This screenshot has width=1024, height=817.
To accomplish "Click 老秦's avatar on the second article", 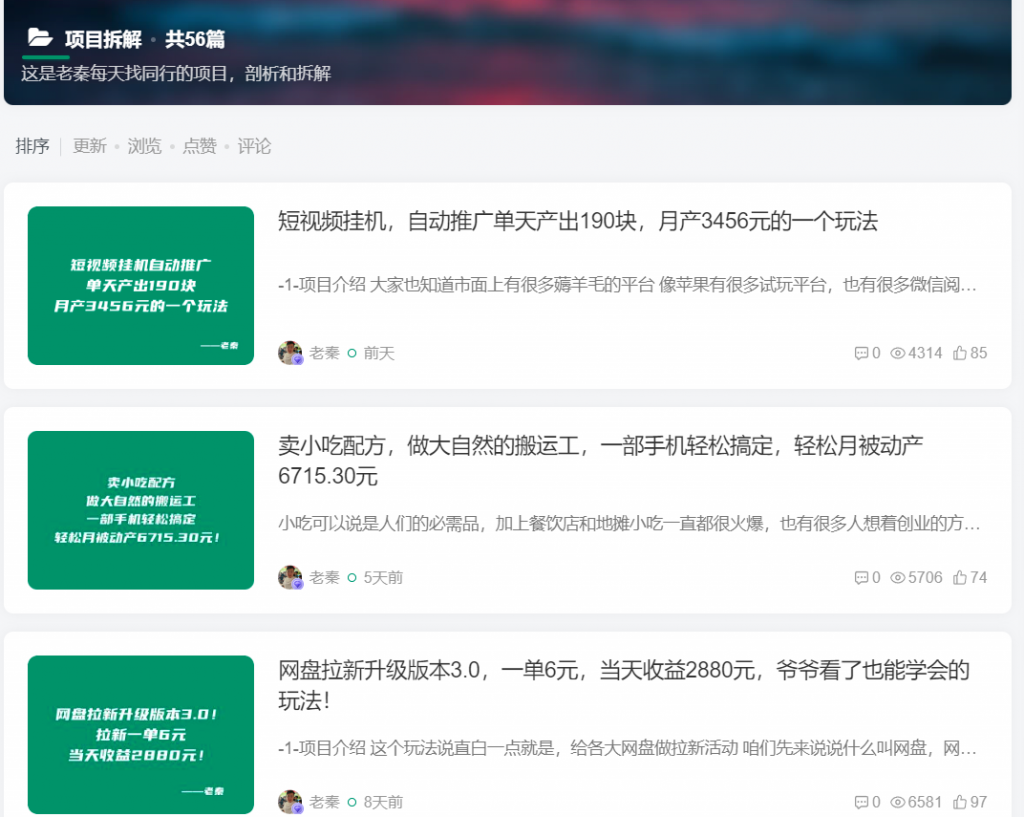I will click(290, 577).
